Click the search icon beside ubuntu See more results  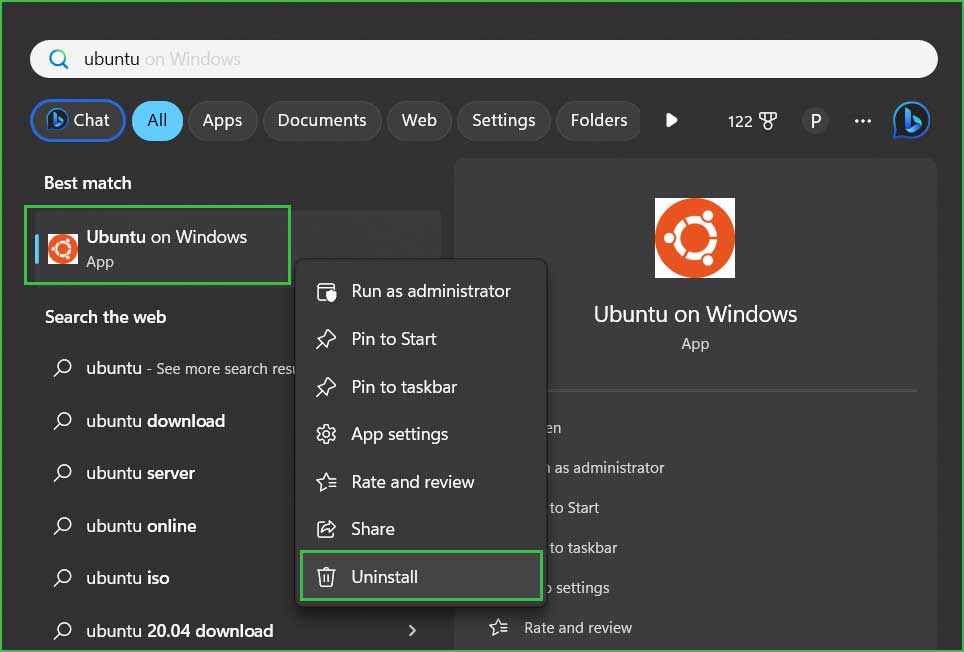pyautogui.click(x=62, y=368)
